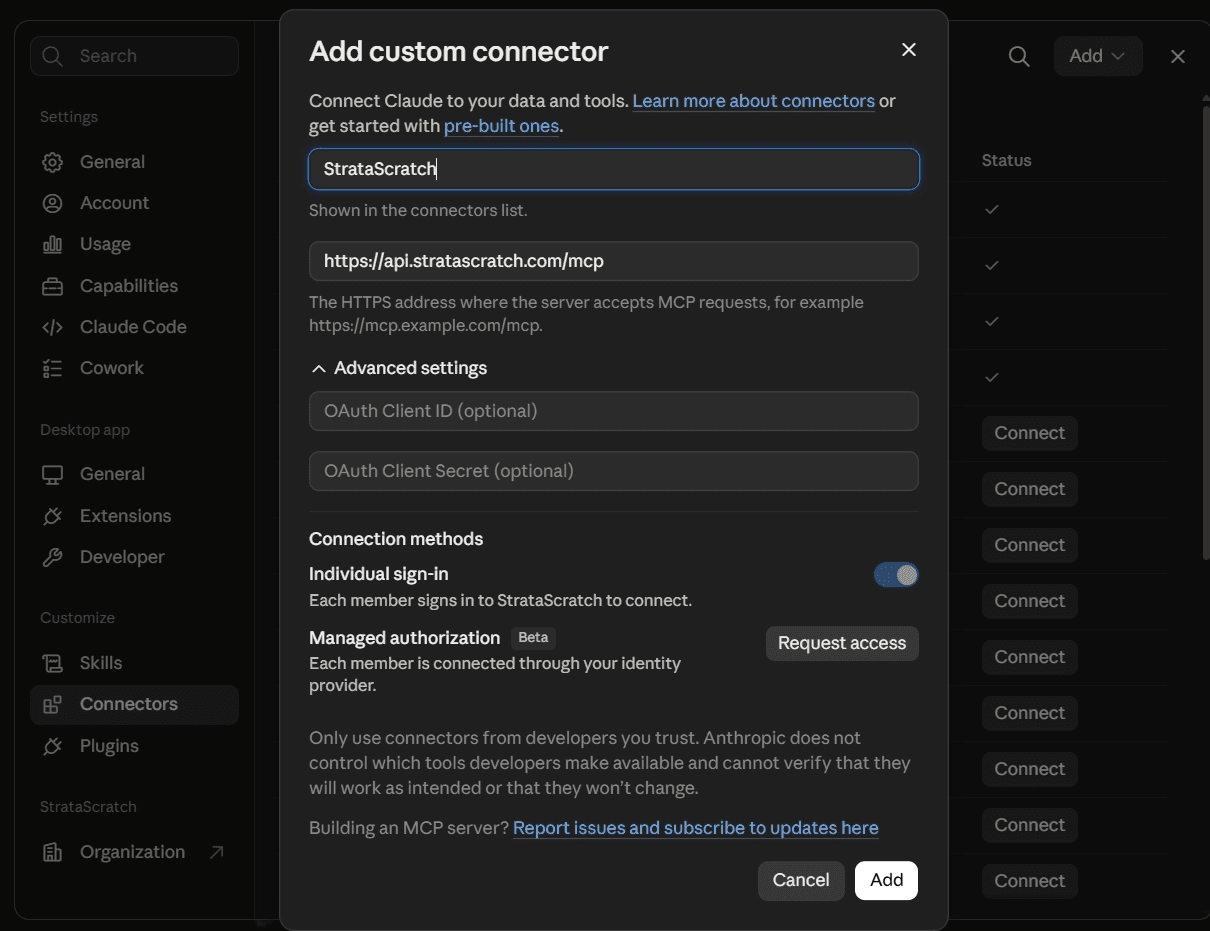Select Skills under Customize
The height and width of the screenshot is (931, 1210).
pos(135,663)
